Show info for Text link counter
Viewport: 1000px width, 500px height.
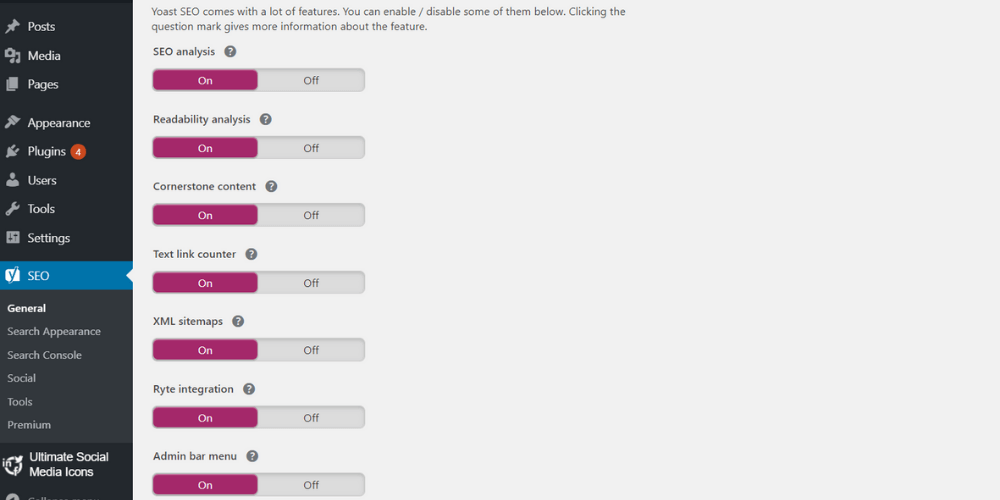coord(251,254)
